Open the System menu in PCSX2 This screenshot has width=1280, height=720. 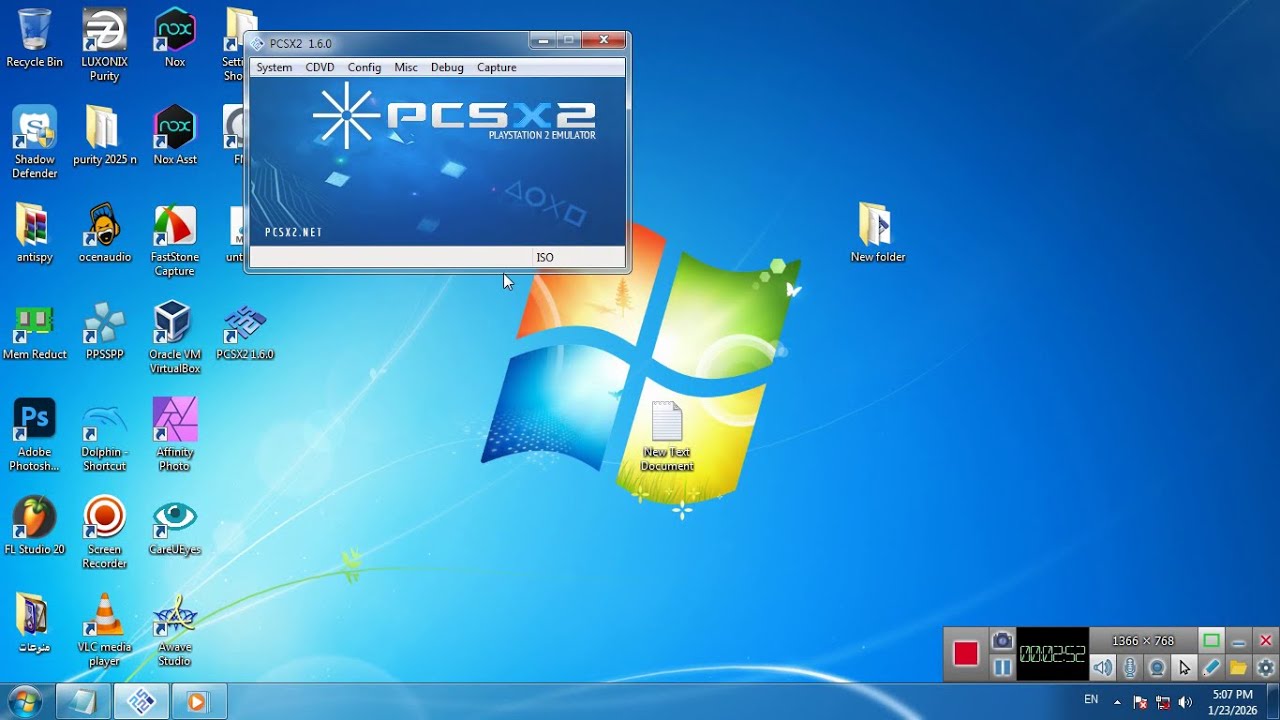pyautogui.click(x=274, y=67)
